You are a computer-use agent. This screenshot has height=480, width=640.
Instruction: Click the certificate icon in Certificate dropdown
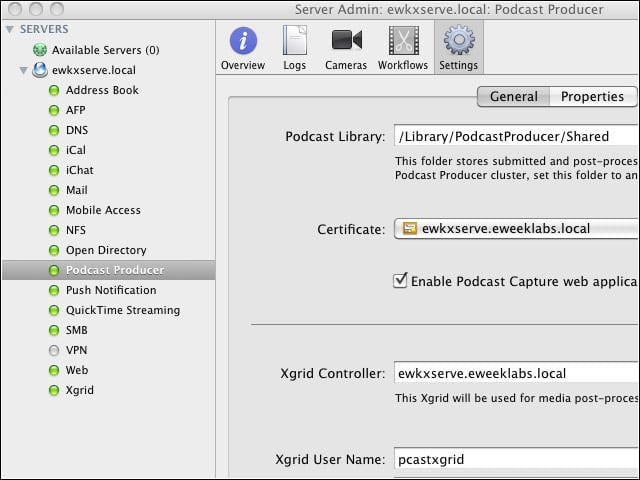409,228
